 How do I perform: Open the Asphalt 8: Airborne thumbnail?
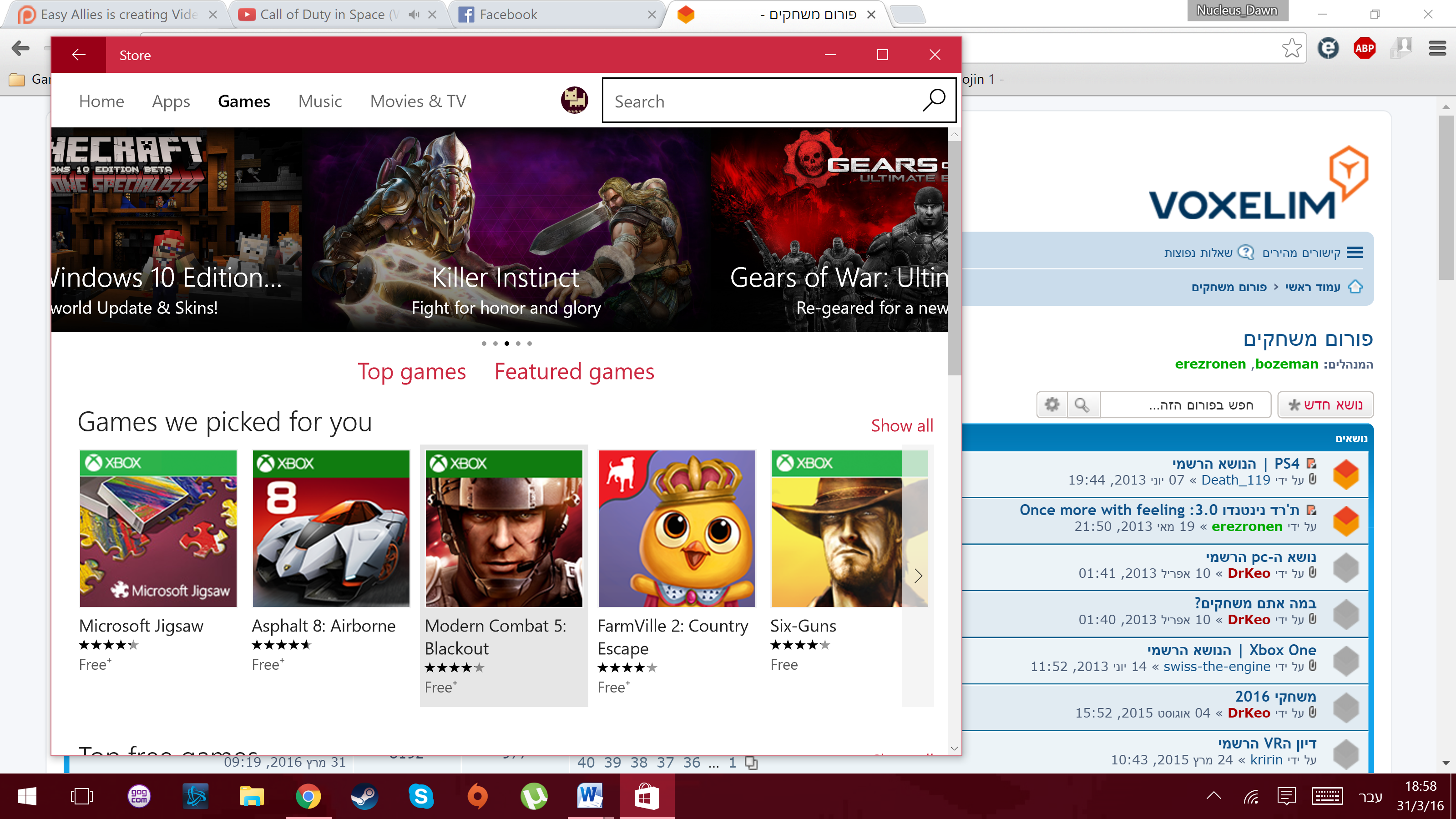tap(331, 528)
